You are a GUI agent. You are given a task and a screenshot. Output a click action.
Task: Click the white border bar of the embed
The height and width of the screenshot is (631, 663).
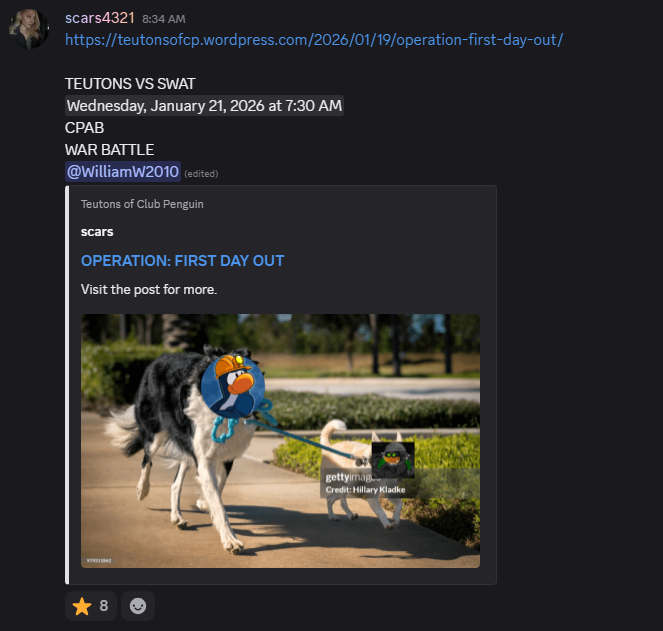click(67, 385)
